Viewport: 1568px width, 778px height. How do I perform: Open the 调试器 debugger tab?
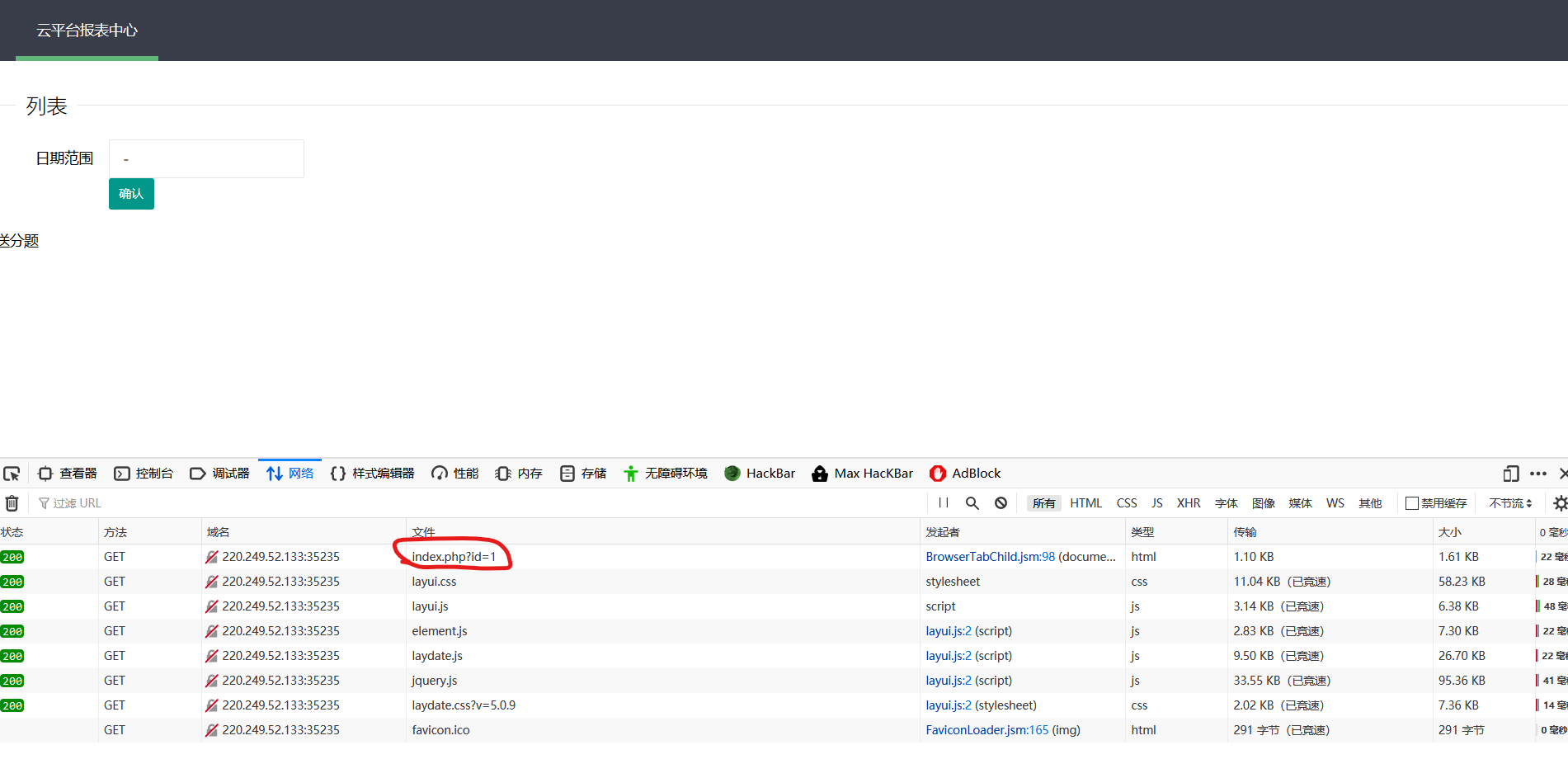219,474
